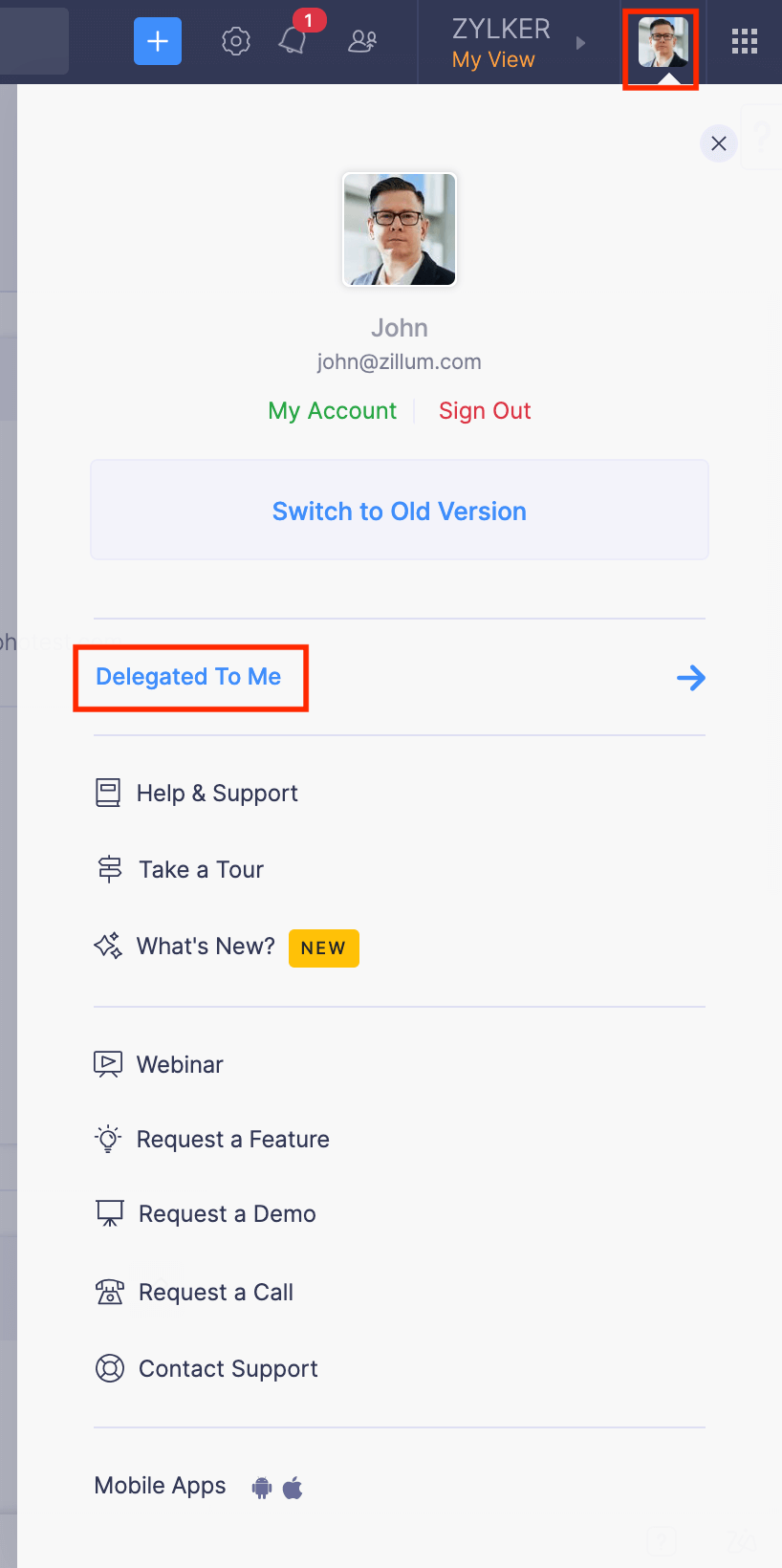The image size is (782, 1568).
Task: Sign Out of the account
Action: (485, 410)
